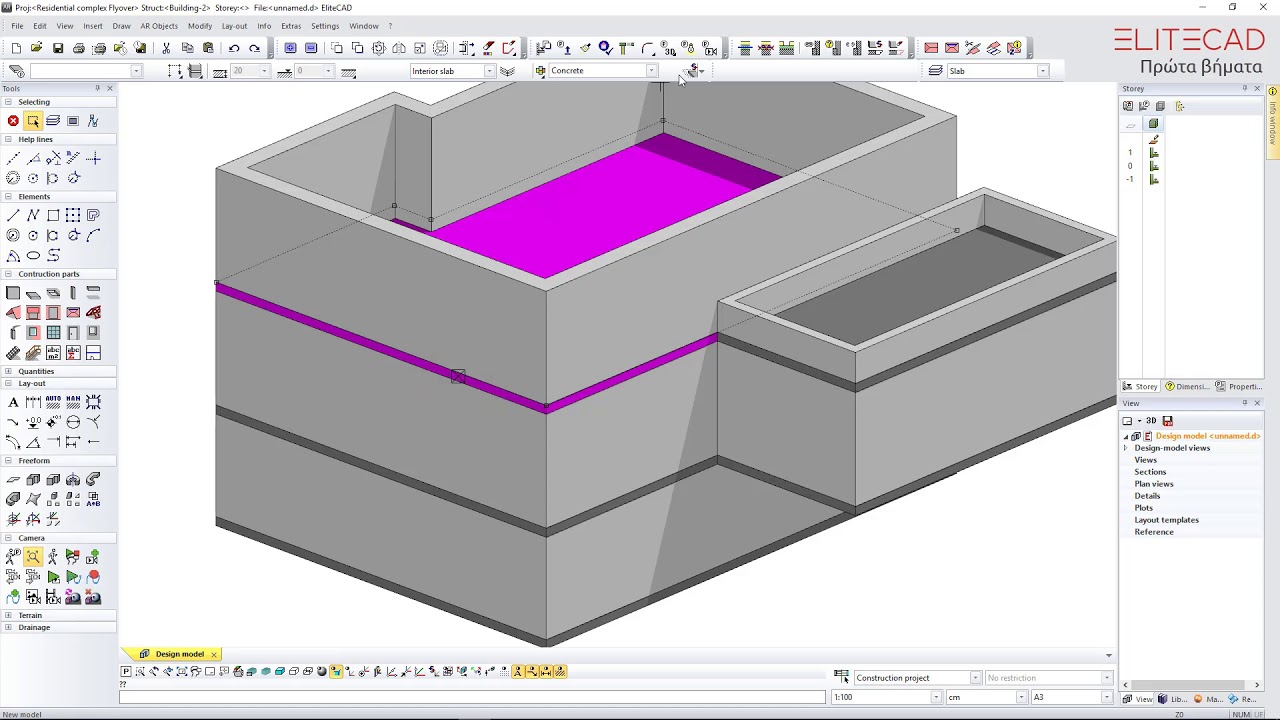The height and width of the screenshot is (720, 1280).
Task: Select Details in View tree
Action: pos(1147,496)
